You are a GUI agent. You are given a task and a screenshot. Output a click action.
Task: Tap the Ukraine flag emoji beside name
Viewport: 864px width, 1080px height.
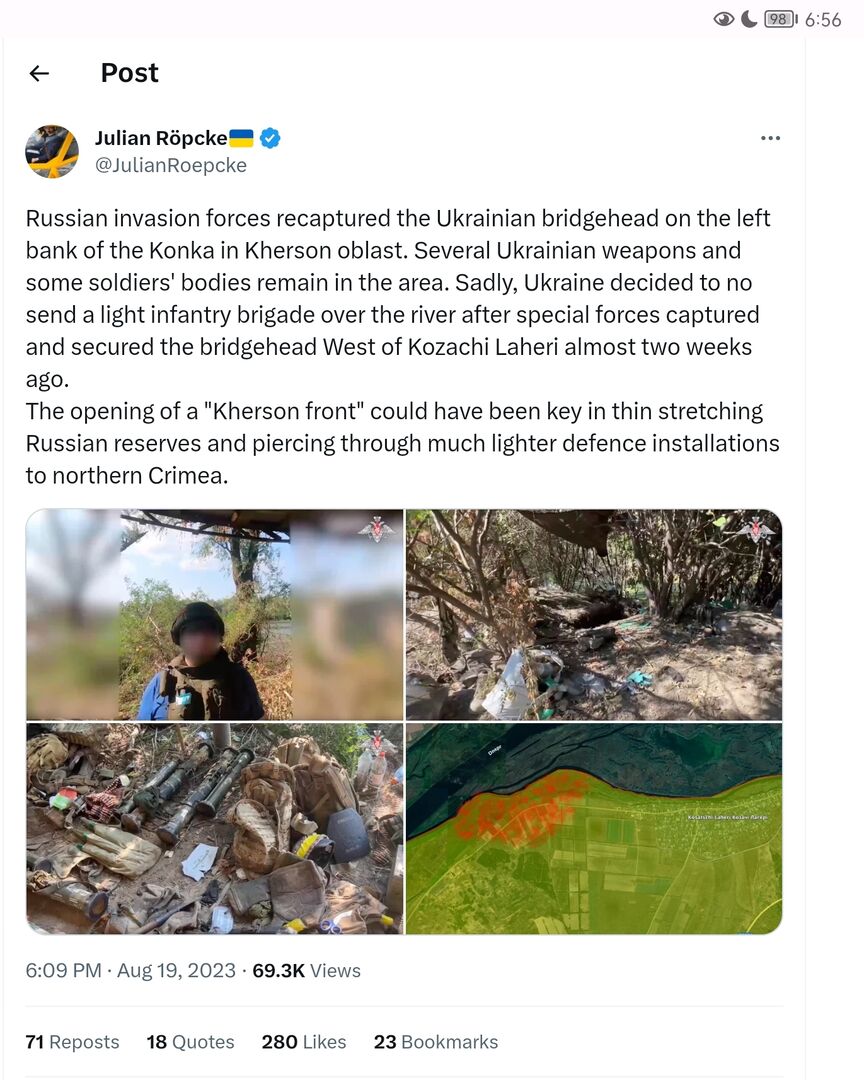(x=242, y=138)
